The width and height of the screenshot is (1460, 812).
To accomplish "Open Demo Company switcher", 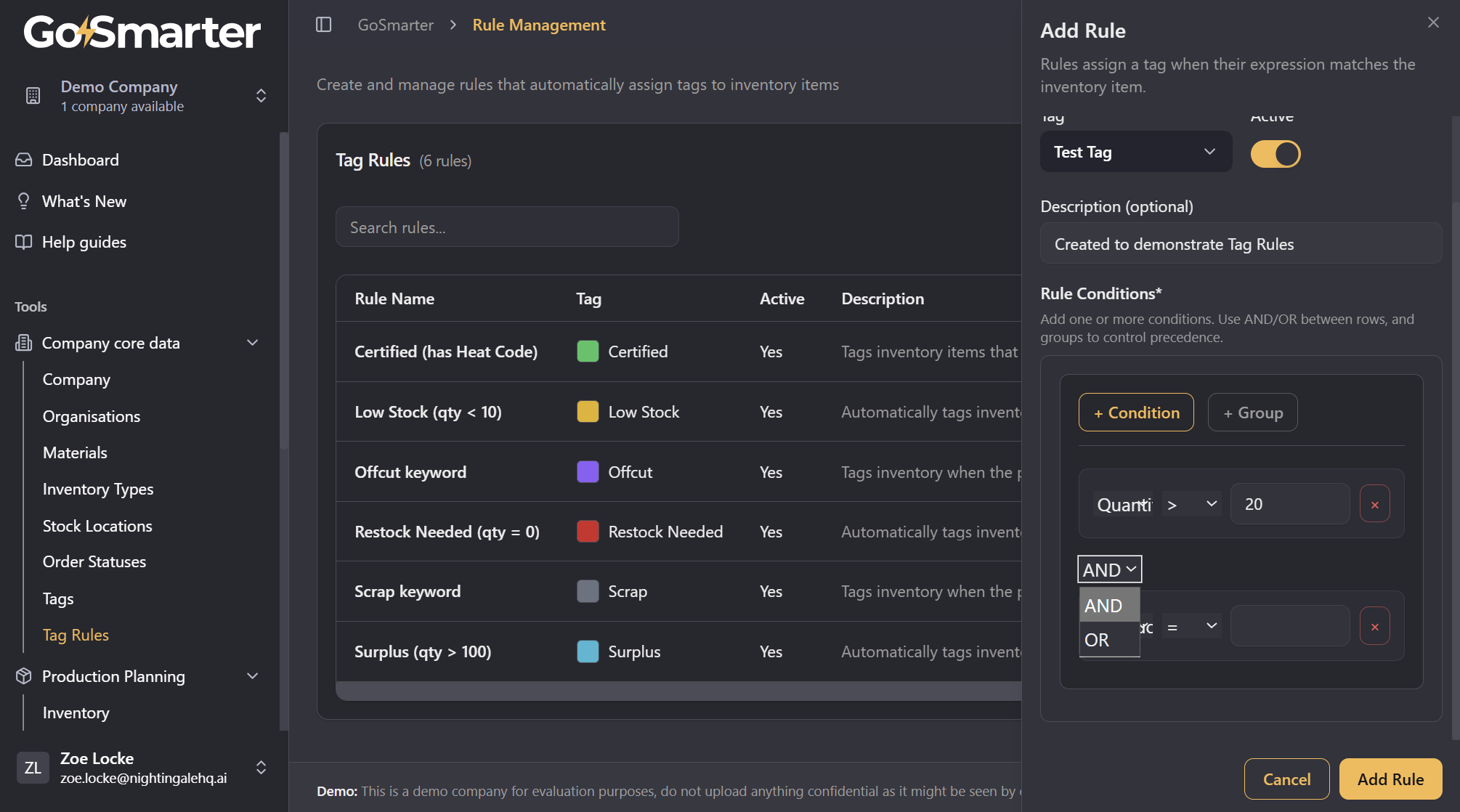I will point(145,96).
